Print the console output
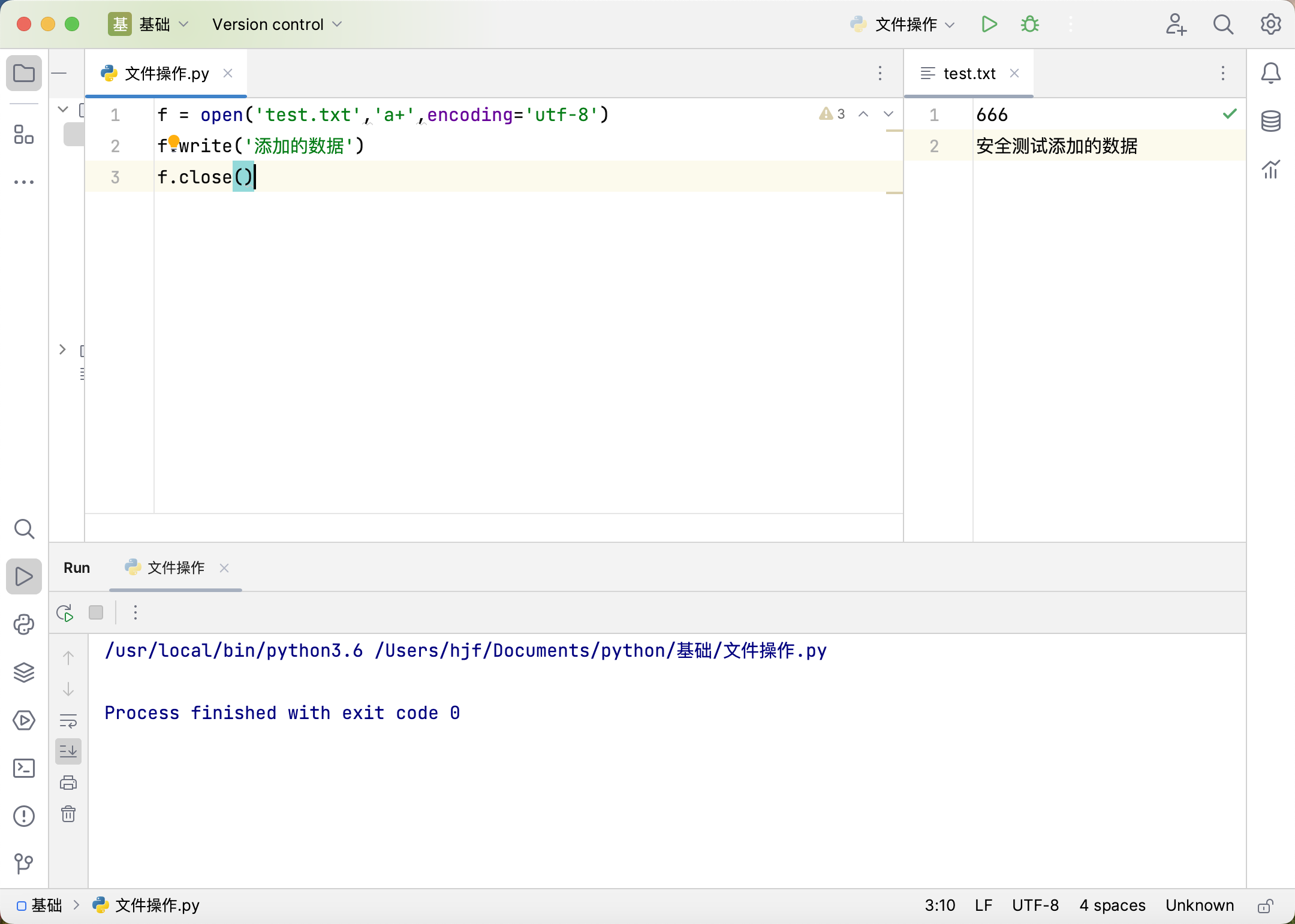Image resolution: width=1295 pixels, height=924 pixels. [68, 783]
